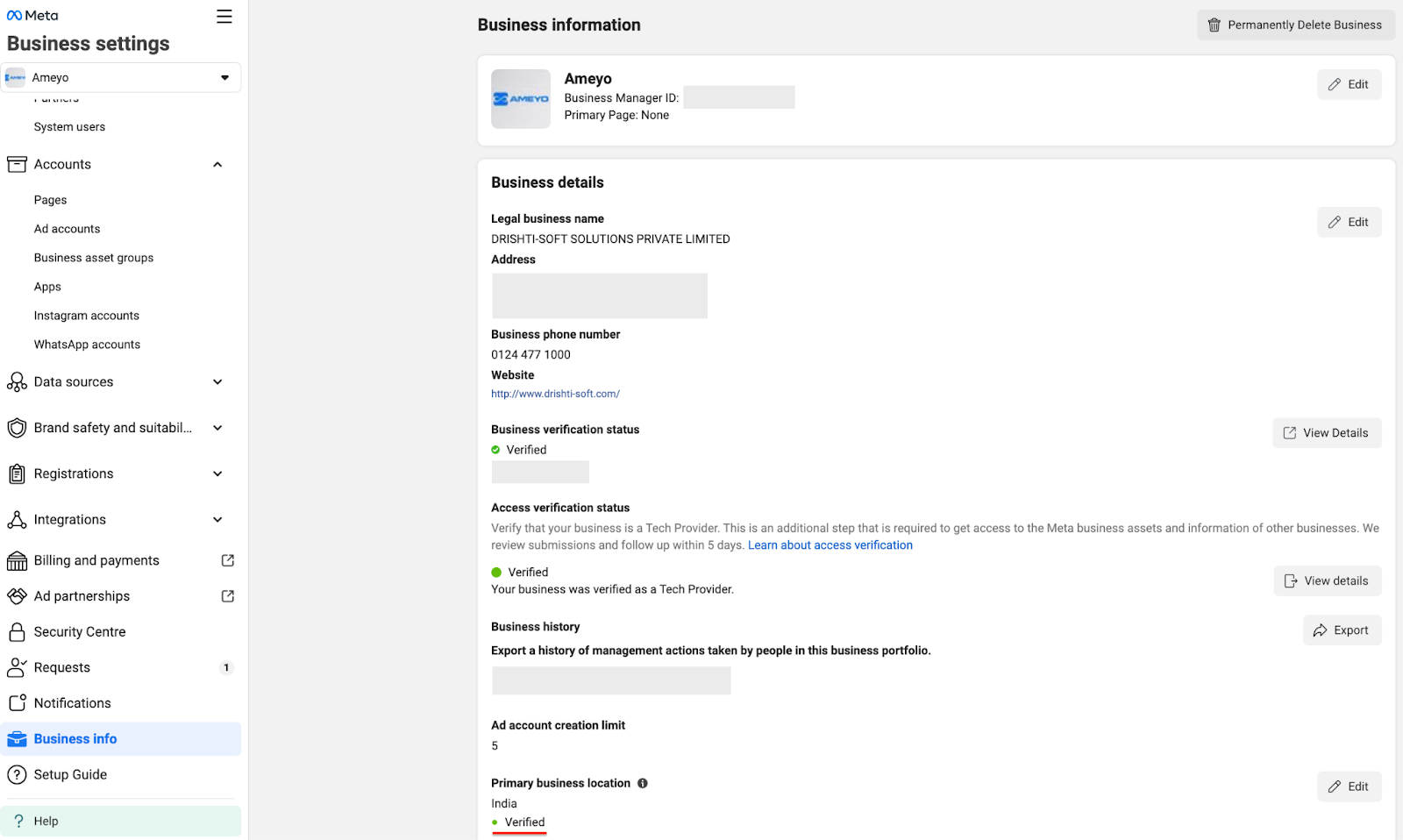Screen dimensions: 1403x840
Task: Open Ad accounts in sidebar
Action: 68,229
